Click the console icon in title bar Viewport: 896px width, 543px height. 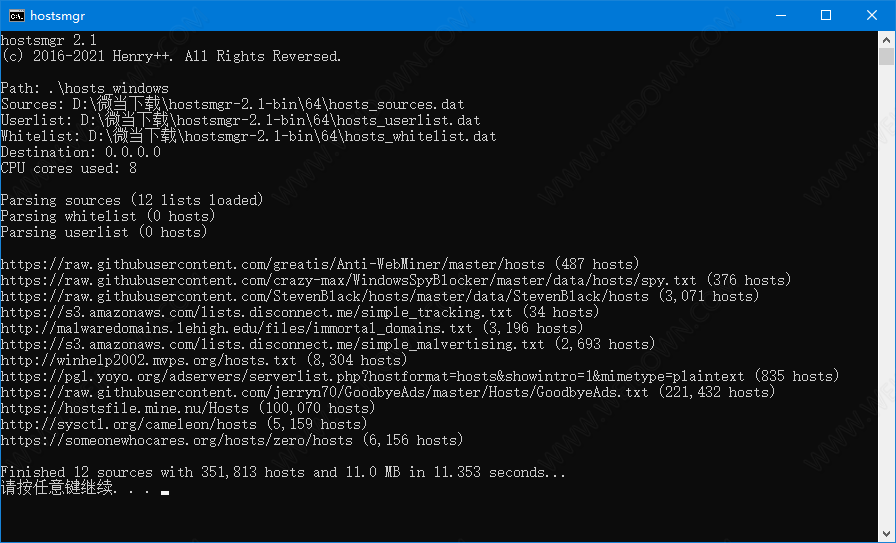coord(17,15)
